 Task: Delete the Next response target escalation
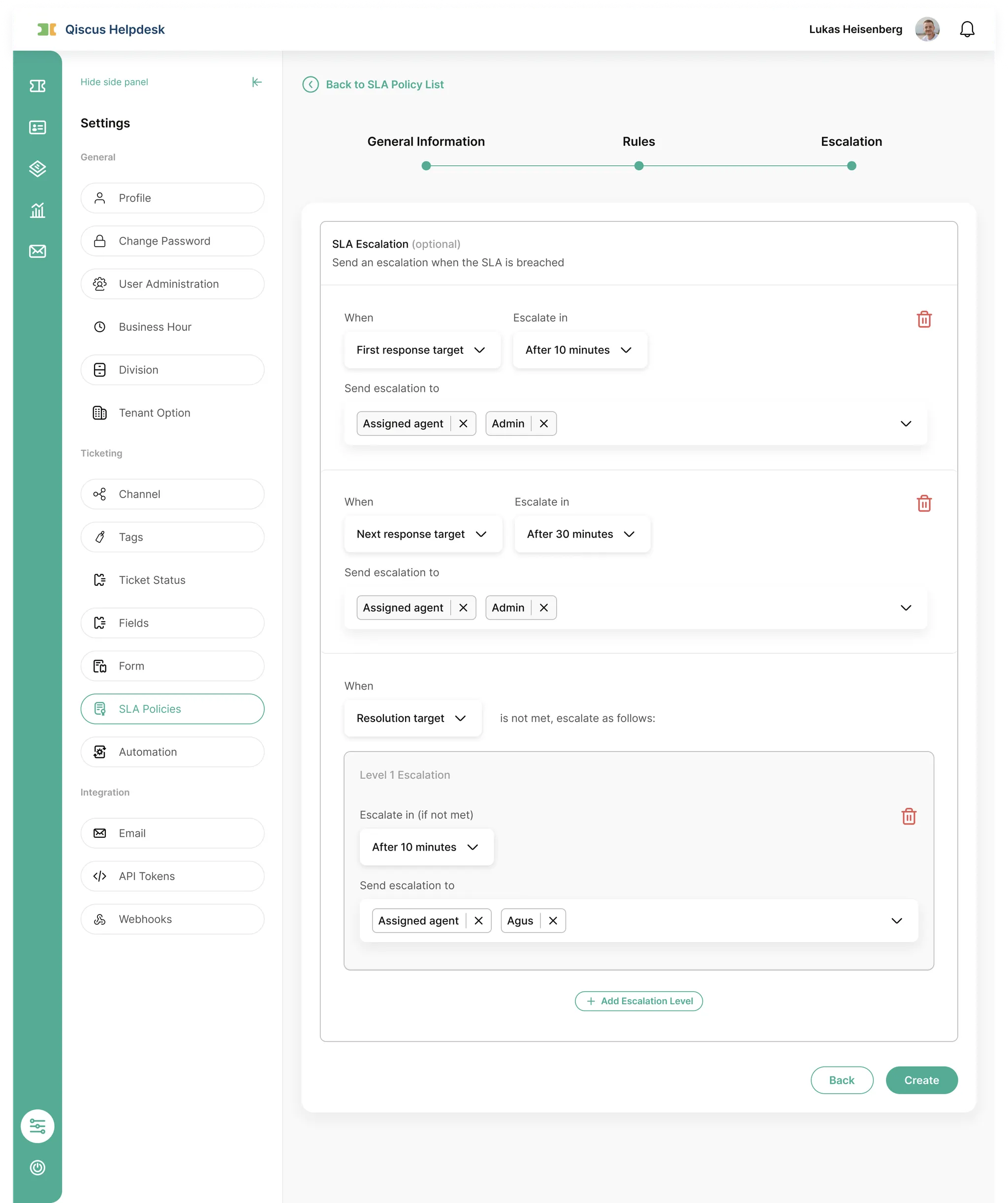click(x=924, y=504)
